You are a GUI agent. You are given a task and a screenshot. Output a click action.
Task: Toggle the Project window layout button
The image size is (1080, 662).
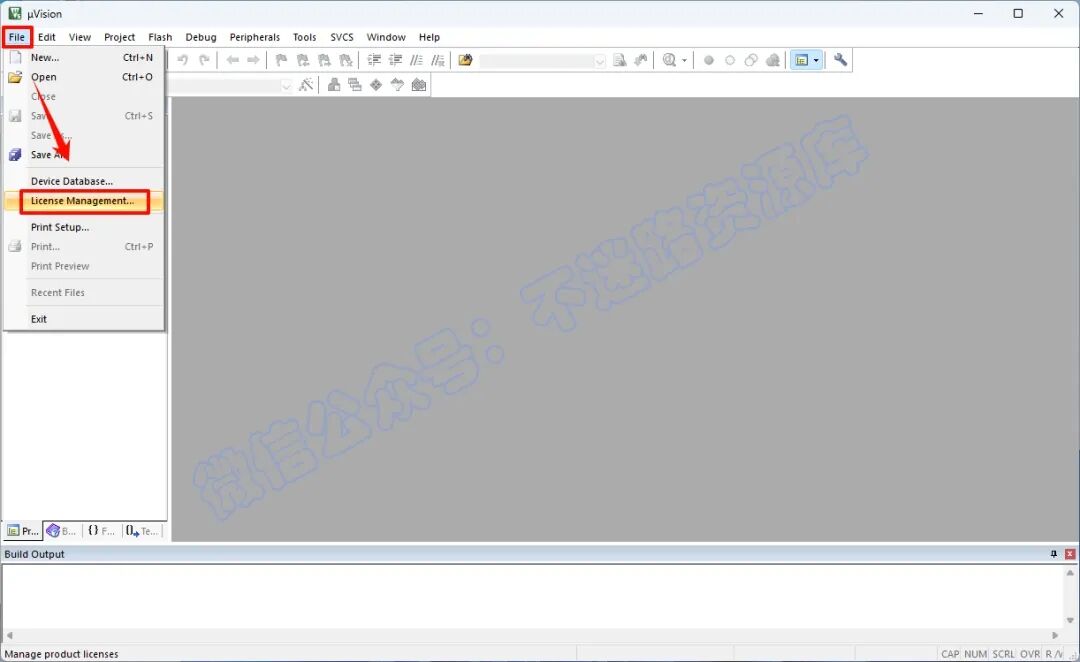click(801, 60)
